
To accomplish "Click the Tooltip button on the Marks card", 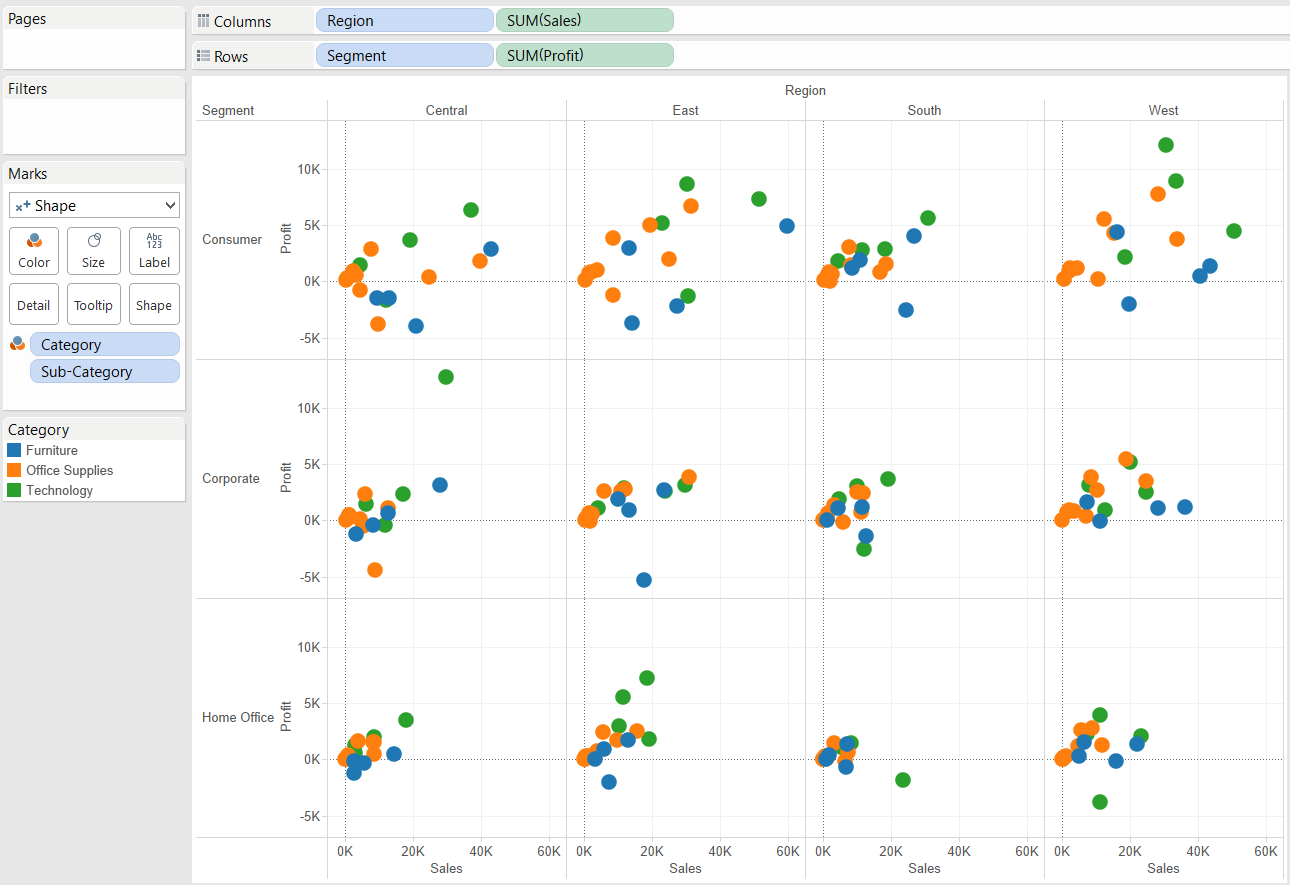I will pos(93,304).
